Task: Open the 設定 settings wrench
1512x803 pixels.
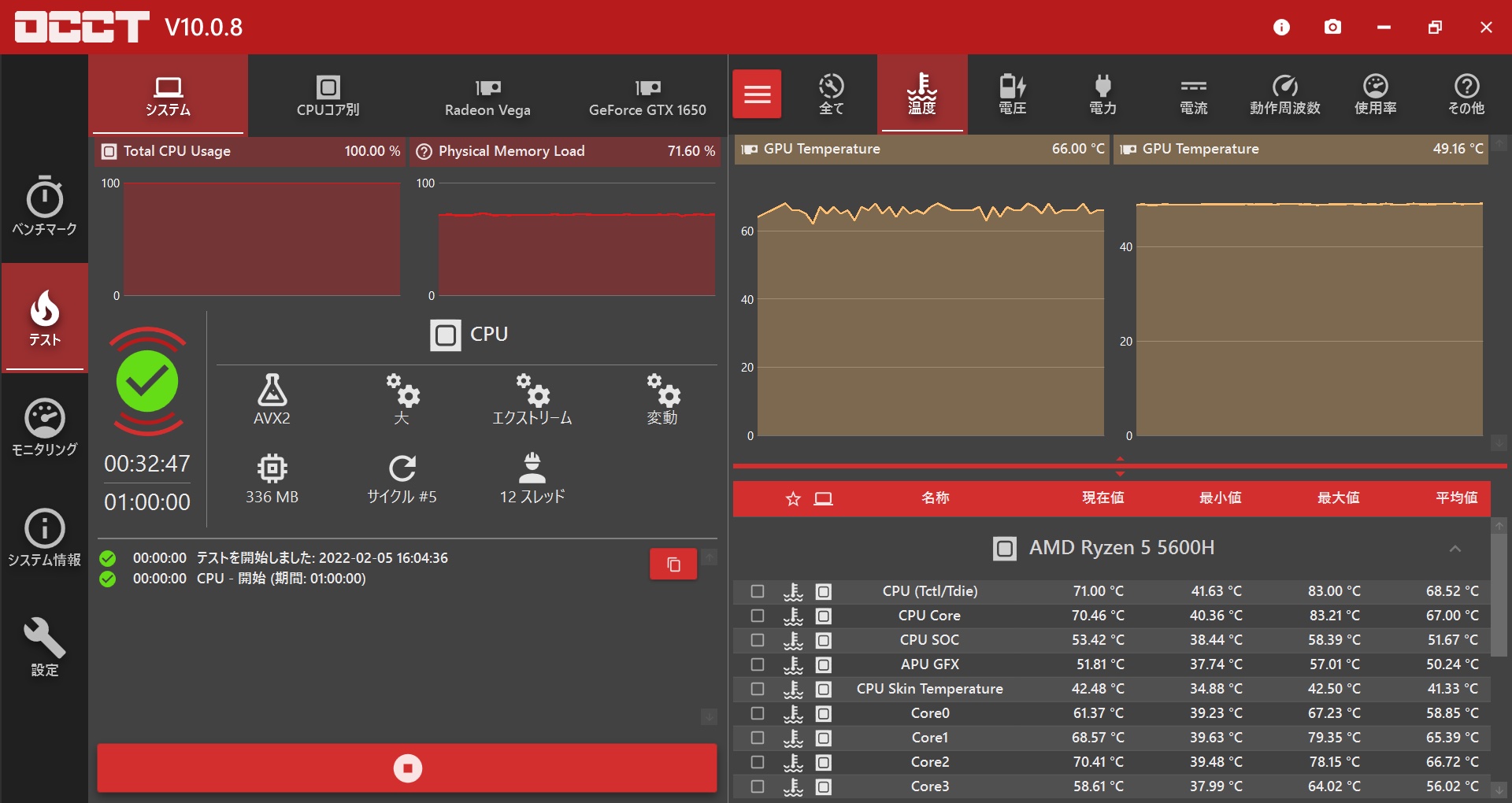Action: [x=44, y=647]
